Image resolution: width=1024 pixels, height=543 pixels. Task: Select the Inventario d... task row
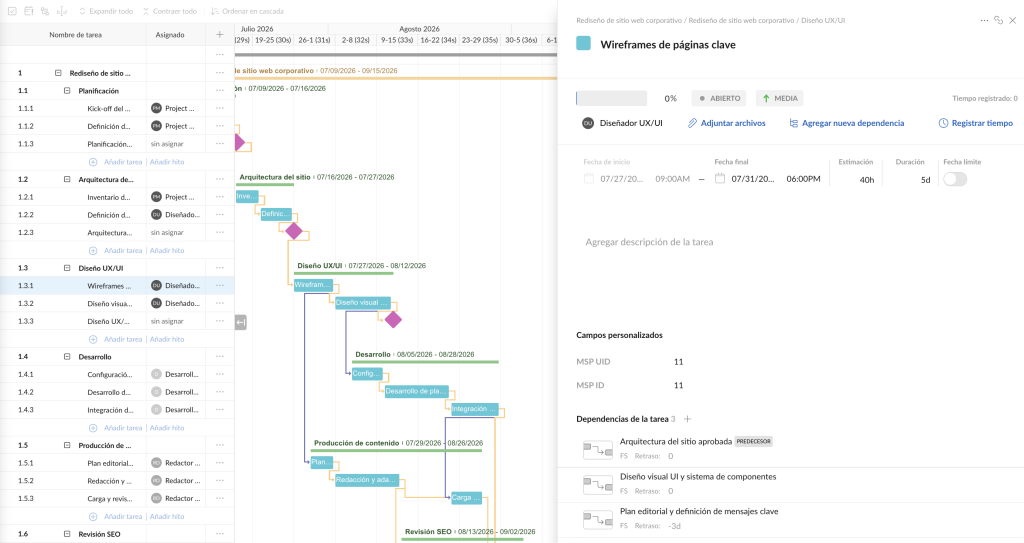point(117,197)
